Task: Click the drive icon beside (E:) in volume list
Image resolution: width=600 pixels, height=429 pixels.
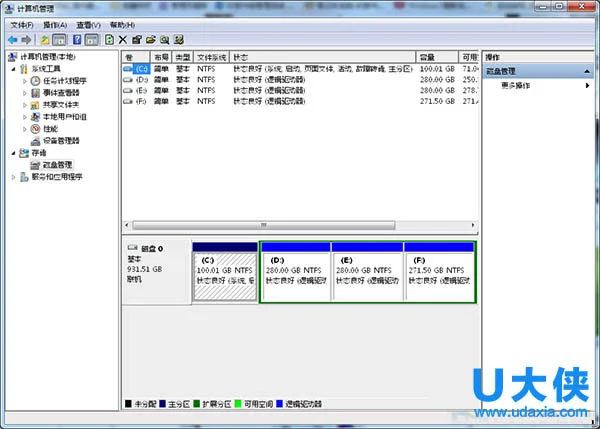Action: coord(128,90)
